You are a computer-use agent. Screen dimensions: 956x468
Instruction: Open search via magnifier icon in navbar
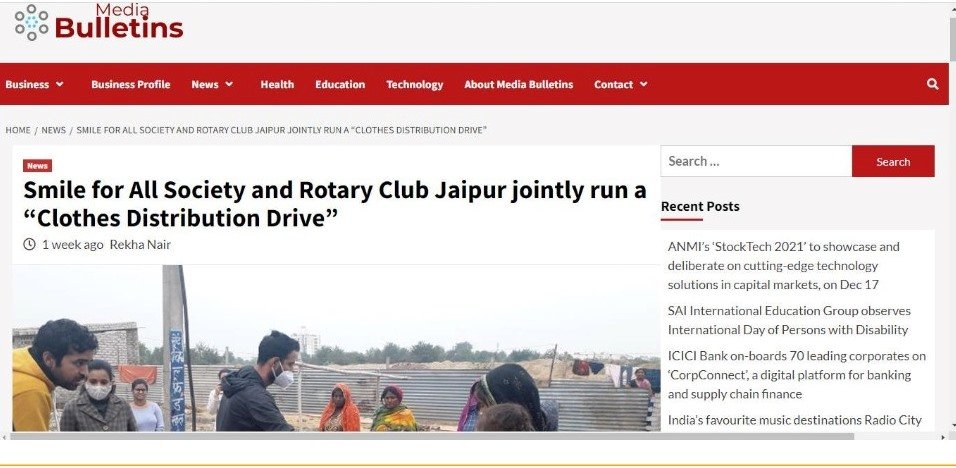pos(932,85)
